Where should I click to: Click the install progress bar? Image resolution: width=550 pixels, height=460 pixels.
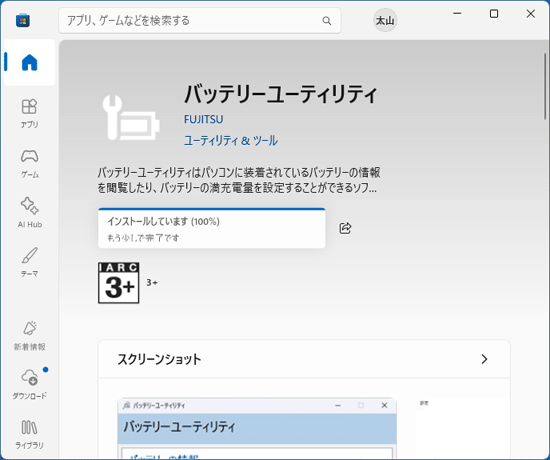point(212,209)
